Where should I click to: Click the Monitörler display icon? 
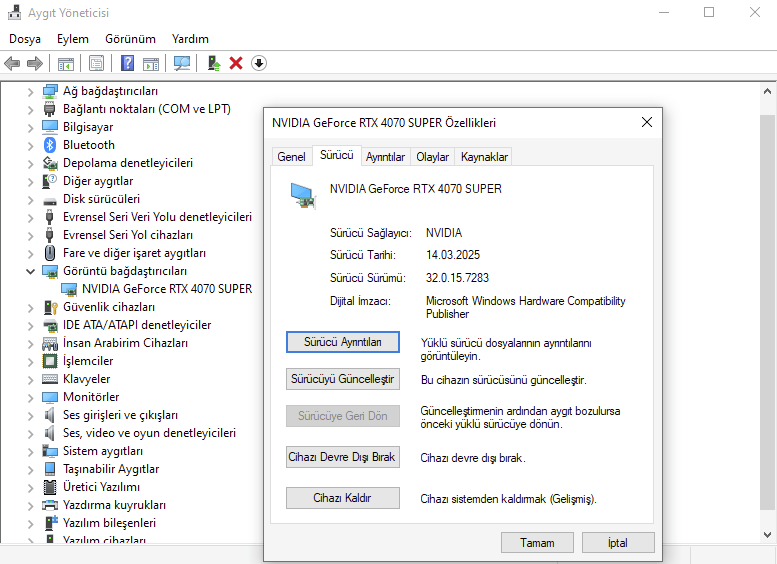(x=50, y=397)
